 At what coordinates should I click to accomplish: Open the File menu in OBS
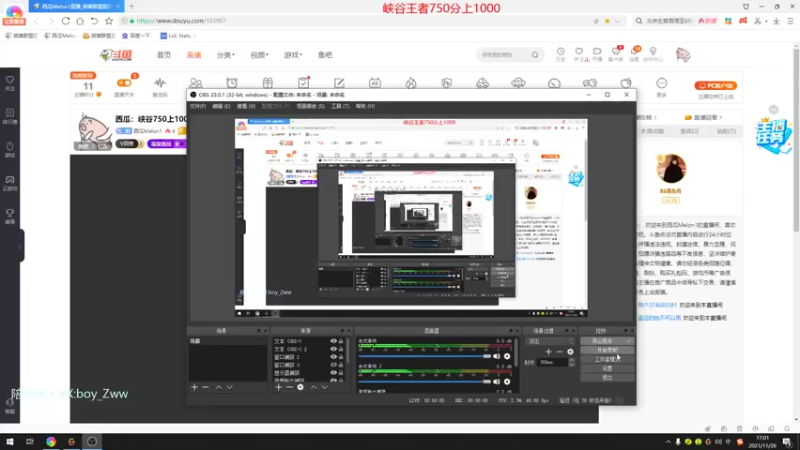pyautogui.click(x=197, y=106)
